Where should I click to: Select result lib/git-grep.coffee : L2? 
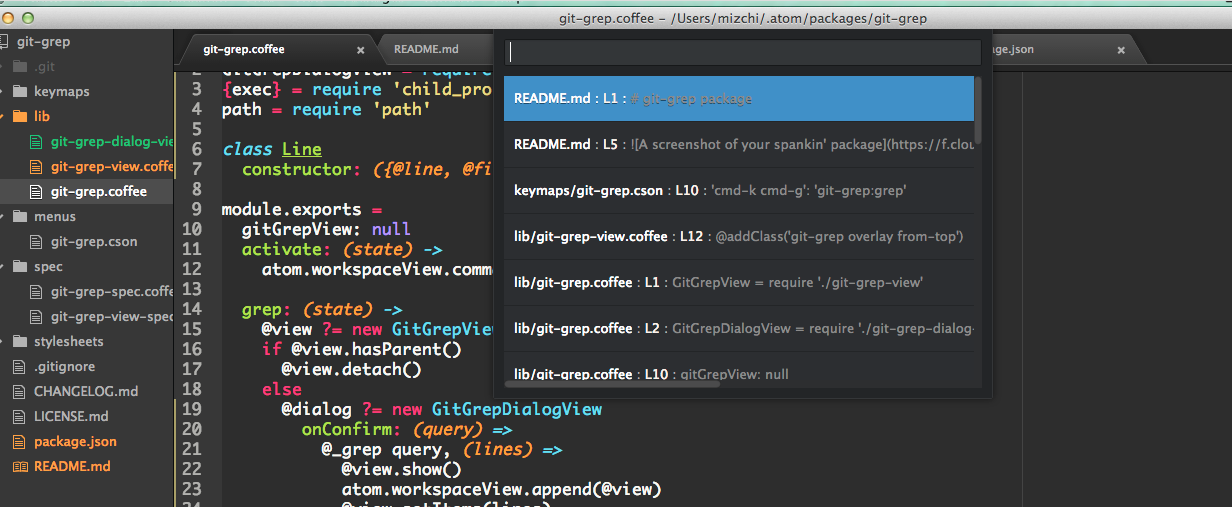[738, 329]
